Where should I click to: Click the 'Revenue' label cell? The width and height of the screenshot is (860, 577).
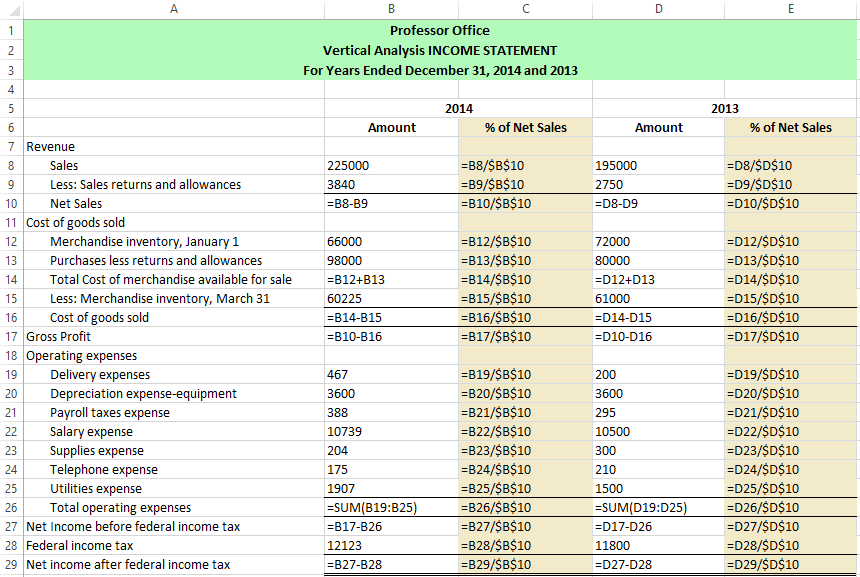point(174,146)
